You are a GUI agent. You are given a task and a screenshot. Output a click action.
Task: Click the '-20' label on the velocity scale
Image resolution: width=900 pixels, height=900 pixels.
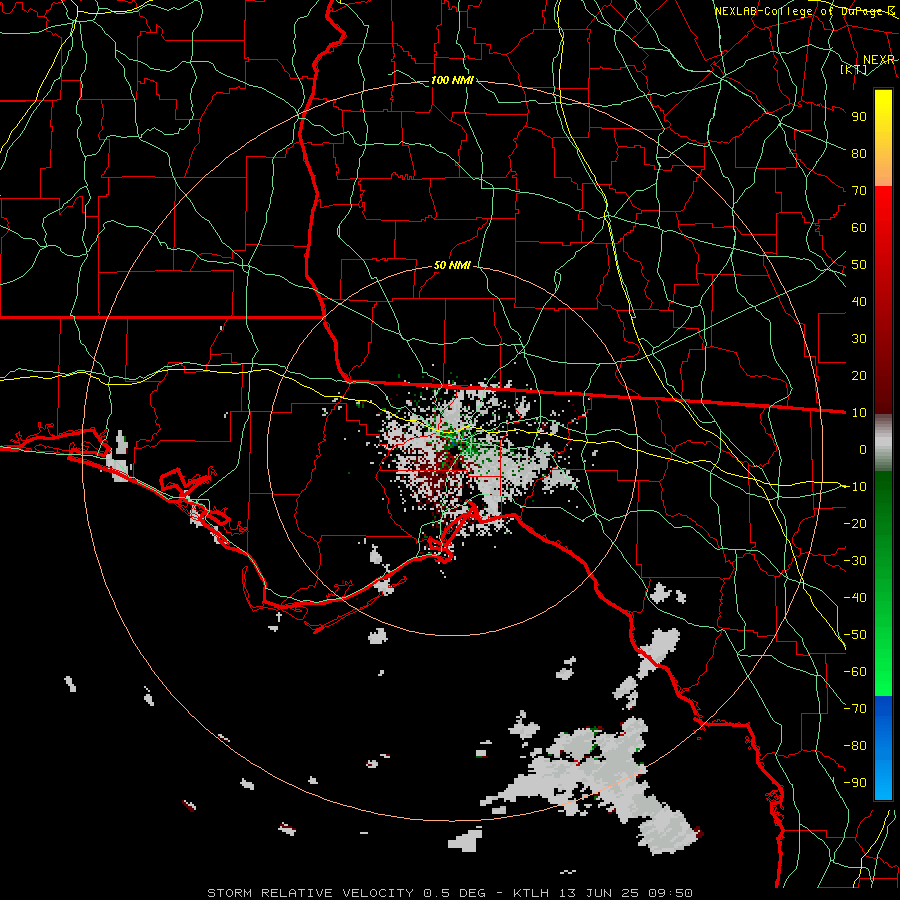855,524
